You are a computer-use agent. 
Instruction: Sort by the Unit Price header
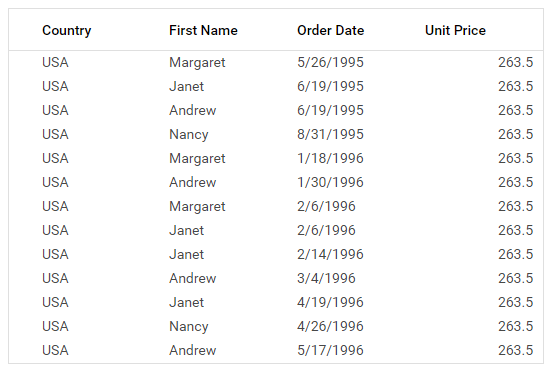point(455,31)
